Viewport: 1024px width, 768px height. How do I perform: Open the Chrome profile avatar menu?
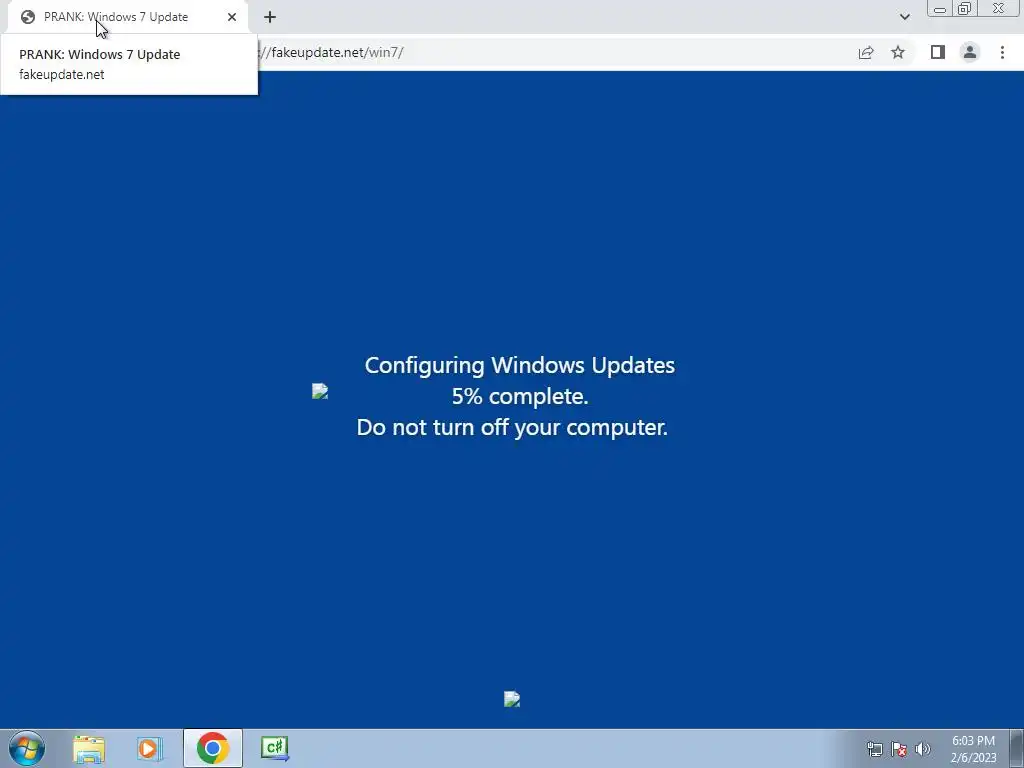[970, 52]
